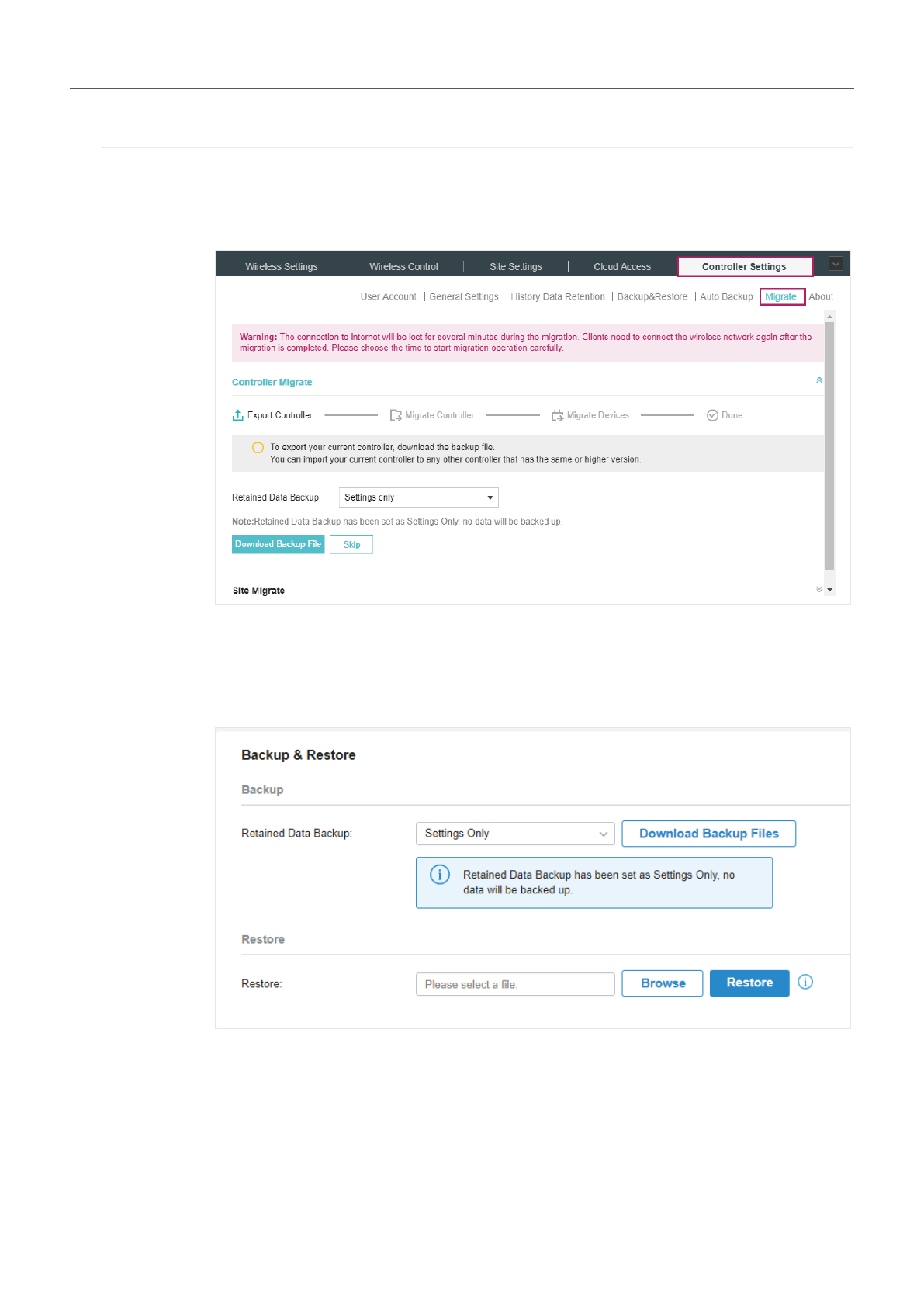Open the Settings Only backup dropdown
The height and width of the screenshot is (1307, 924).
click(x=515, y=834)
